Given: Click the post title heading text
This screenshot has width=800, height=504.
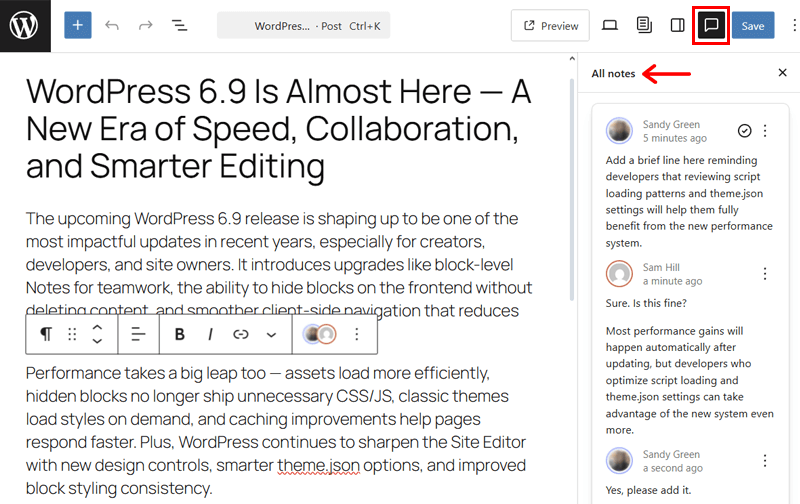Looking at the screenshot, I should (x=279, y=129).
